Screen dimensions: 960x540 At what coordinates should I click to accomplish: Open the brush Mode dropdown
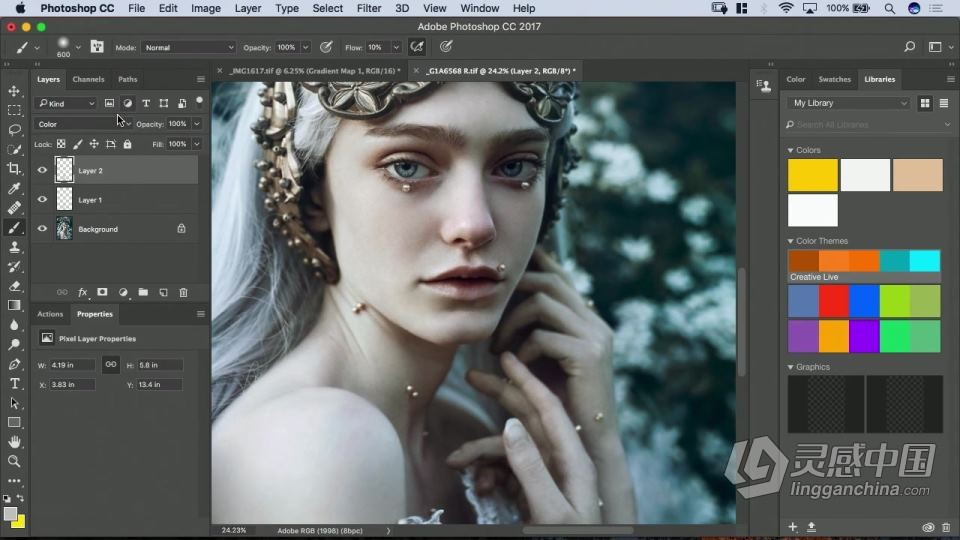pos(188,47)
